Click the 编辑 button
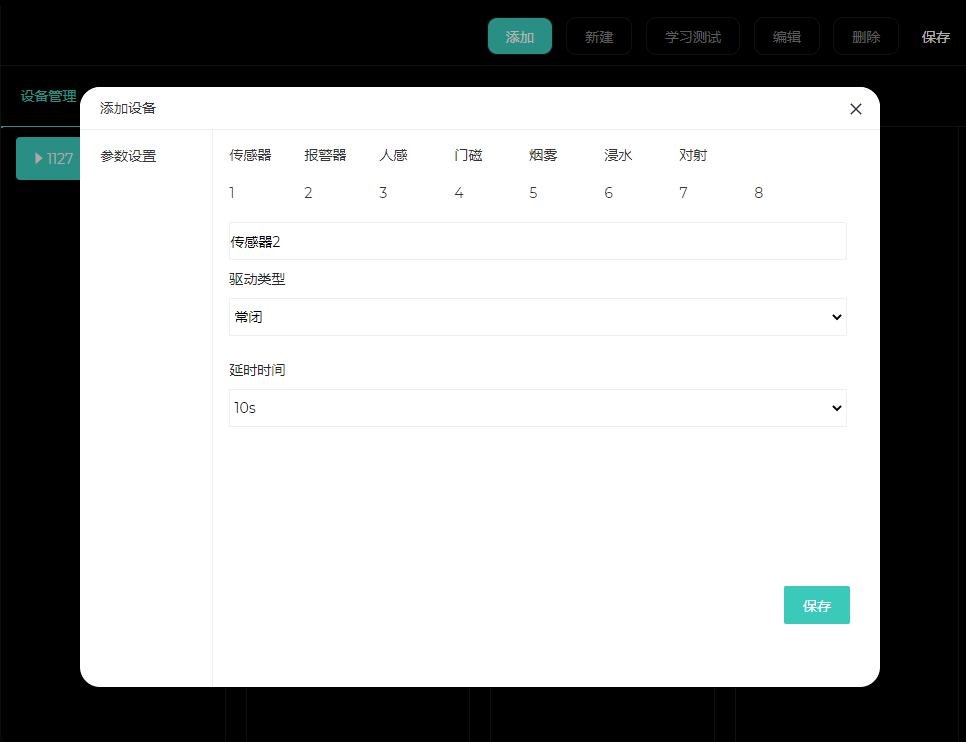Viewport: 966px width, 742px height. [x=786, y=36]
